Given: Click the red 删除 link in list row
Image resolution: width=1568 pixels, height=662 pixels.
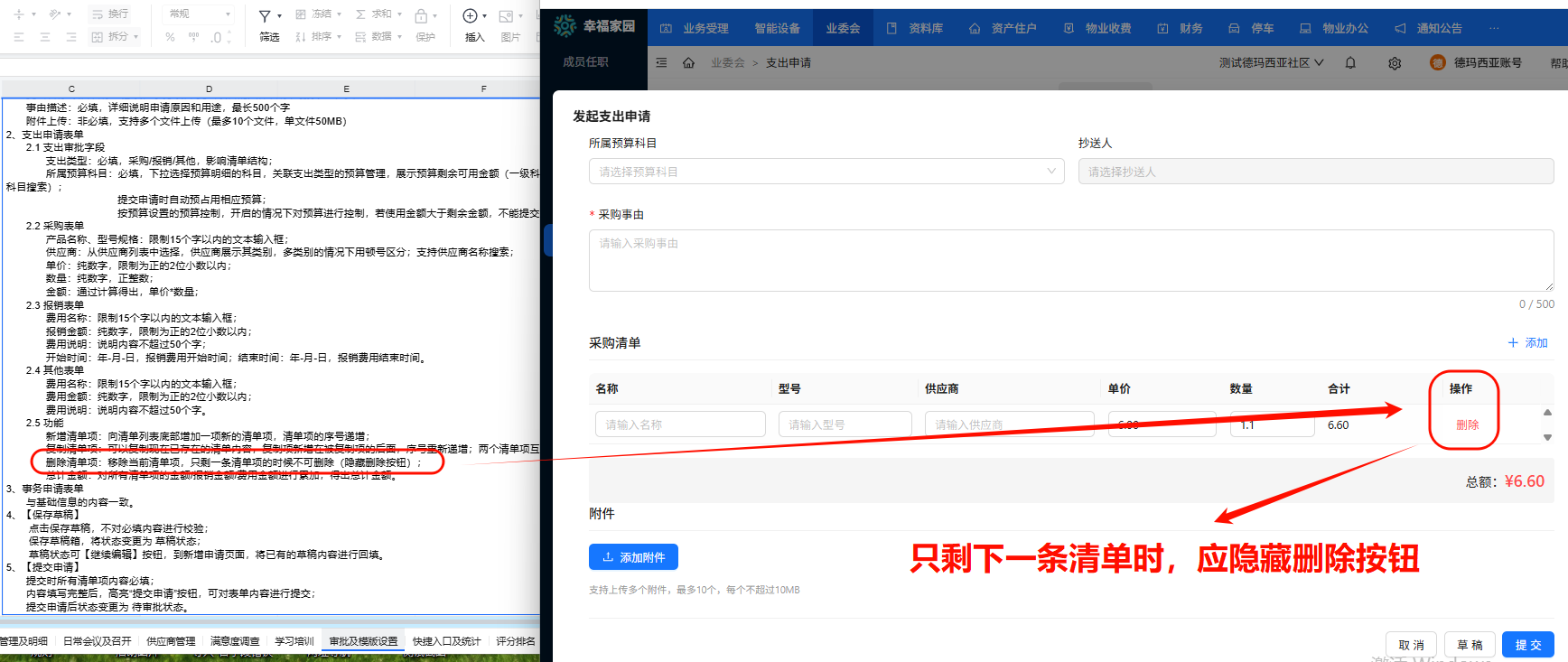Looking at the screenshot, I should coord(1467,424).
